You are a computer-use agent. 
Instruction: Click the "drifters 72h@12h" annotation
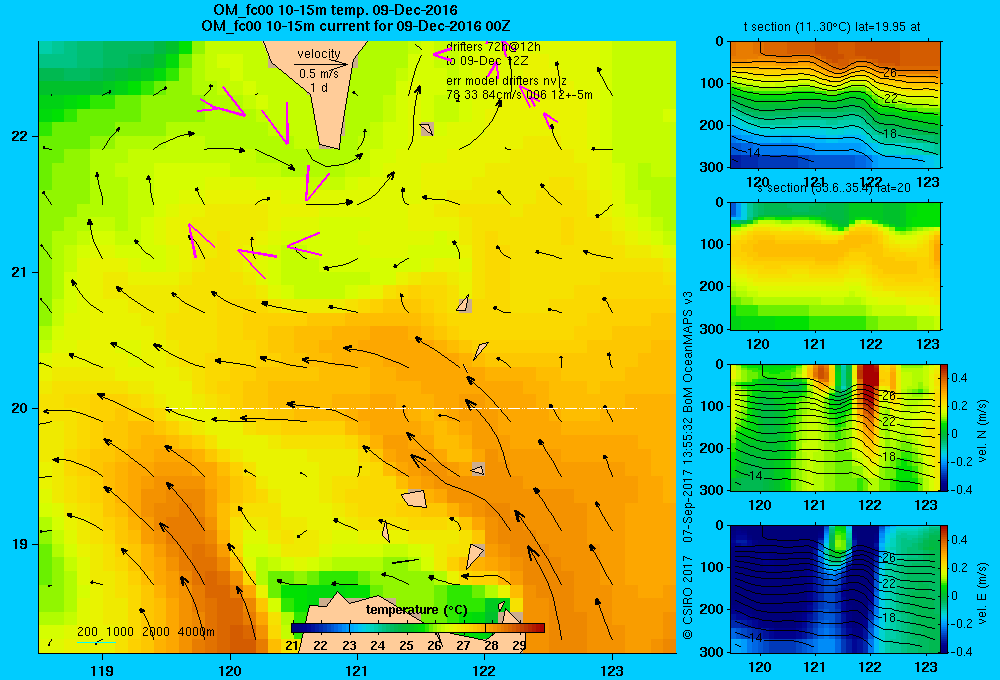[x=493, y=47]
